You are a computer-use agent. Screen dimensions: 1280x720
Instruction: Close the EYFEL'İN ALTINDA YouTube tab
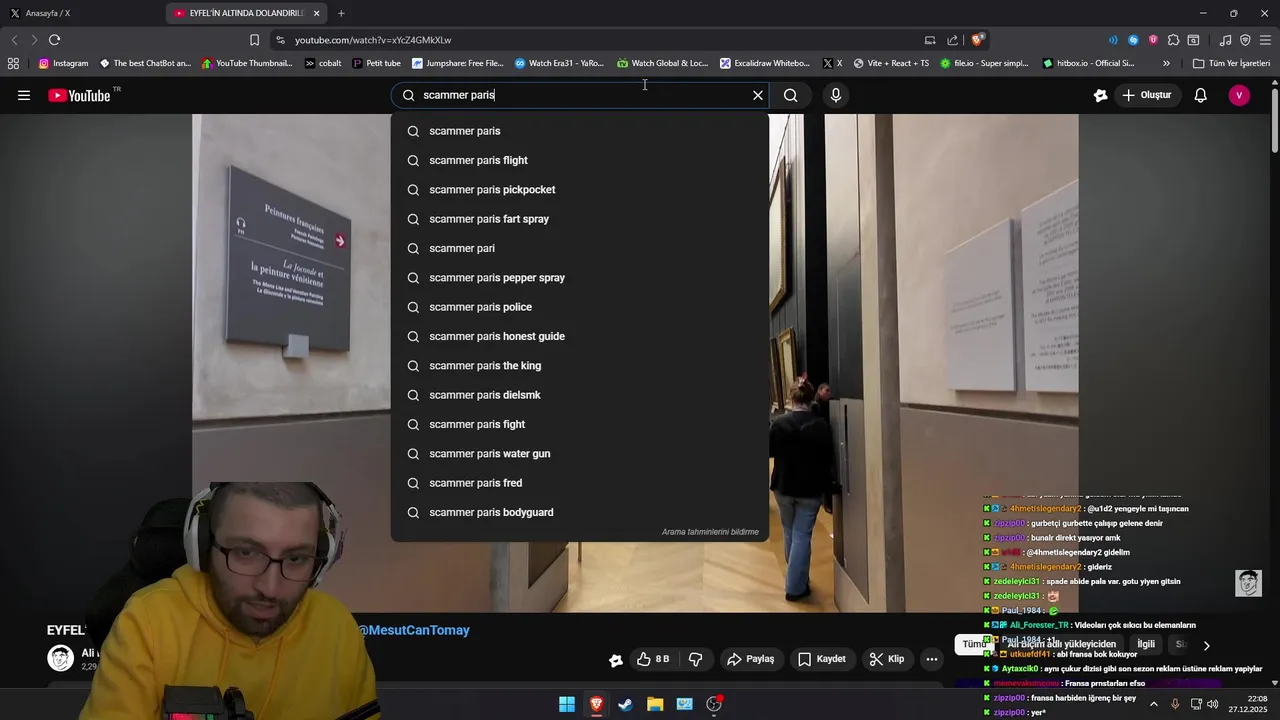click(x=317, y=13)
